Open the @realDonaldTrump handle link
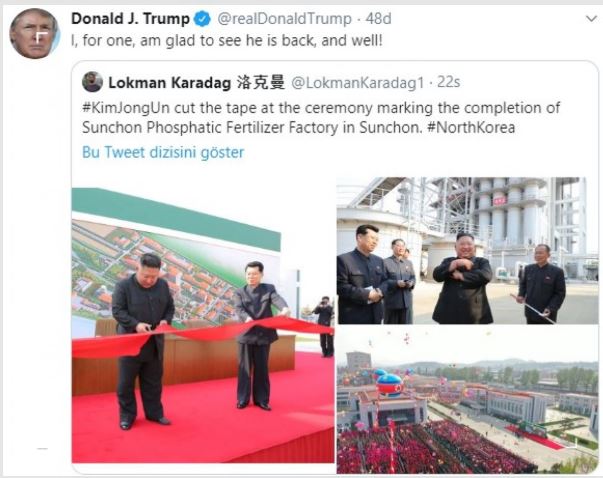Image resolution: width=603 pixels, height=478 pixels. coord(285,18)
